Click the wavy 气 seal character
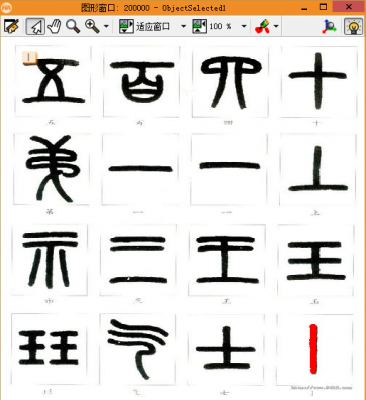Viewport: 366px width, 400px height. pos(138,349)
